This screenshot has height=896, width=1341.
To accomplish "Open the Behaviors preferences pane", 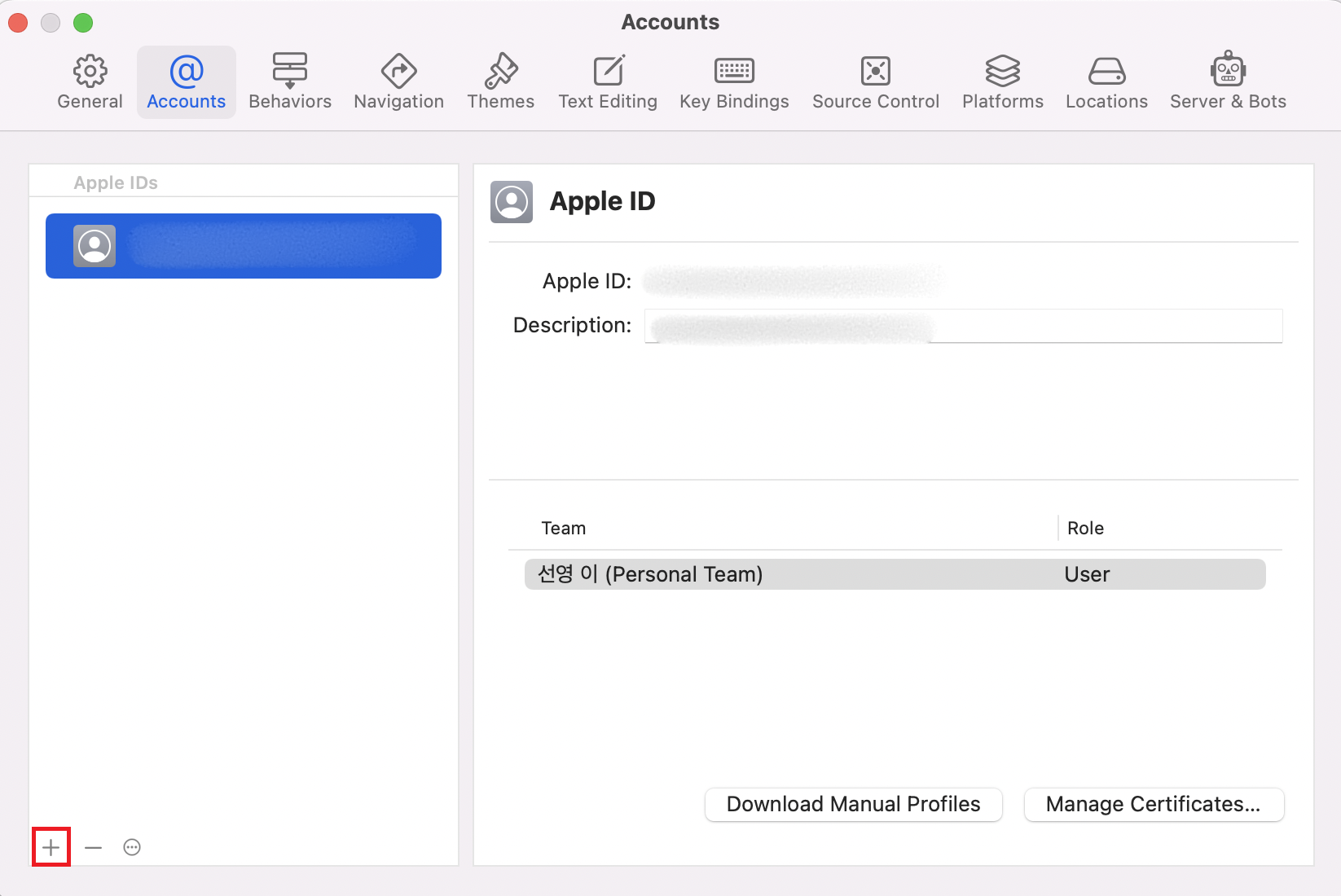I will 290,82.
